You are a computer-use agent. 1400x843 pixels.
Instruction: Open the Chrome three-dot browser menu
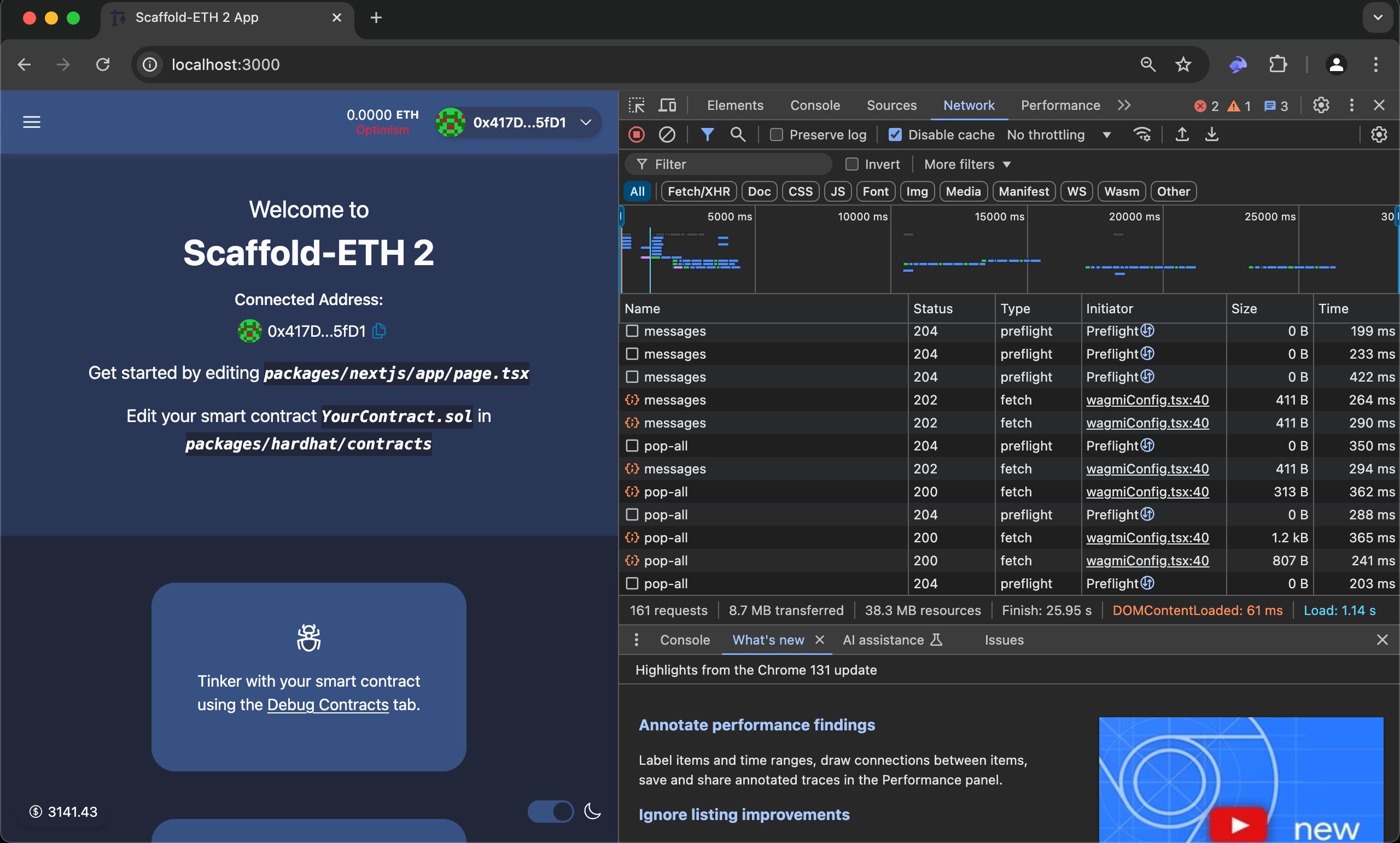click(x=1375, y=65)
